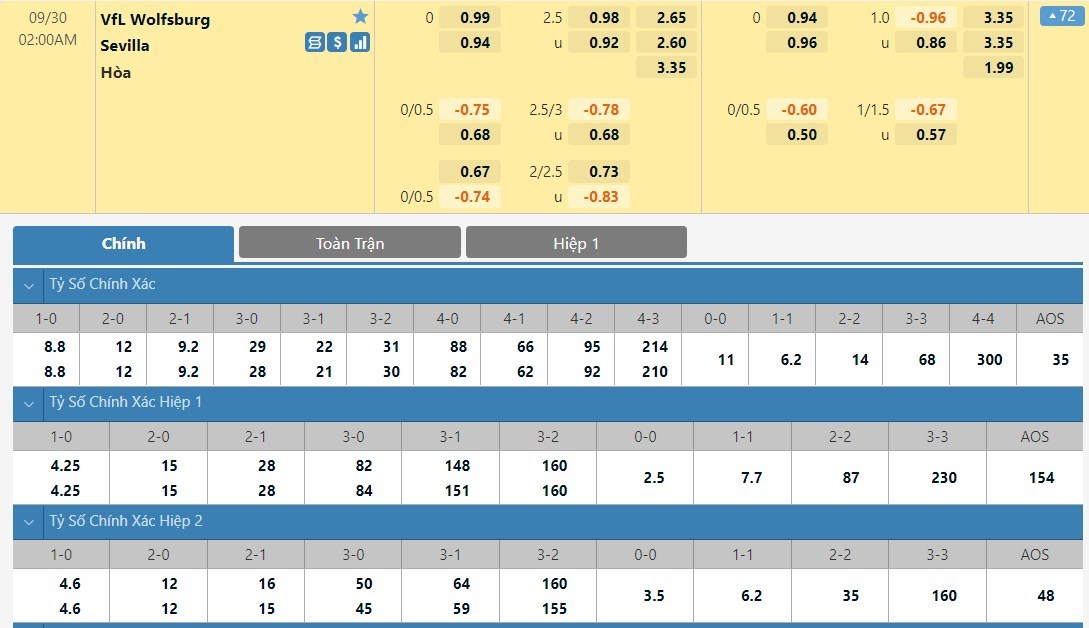Click full-match handicap odds 0.99 for Wolfsburg
The width and height of the screenshot is (1089, 628).
[475, 18]
